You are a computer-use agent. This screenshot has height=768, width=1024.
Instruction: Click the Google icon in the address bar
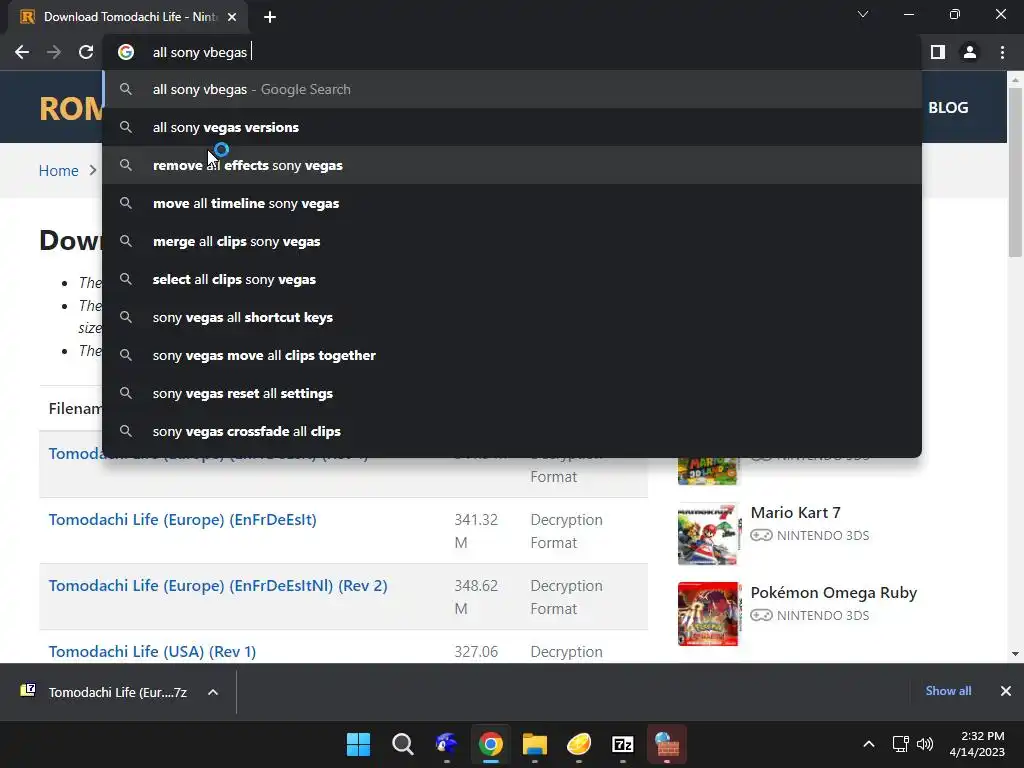coord(126,52)
